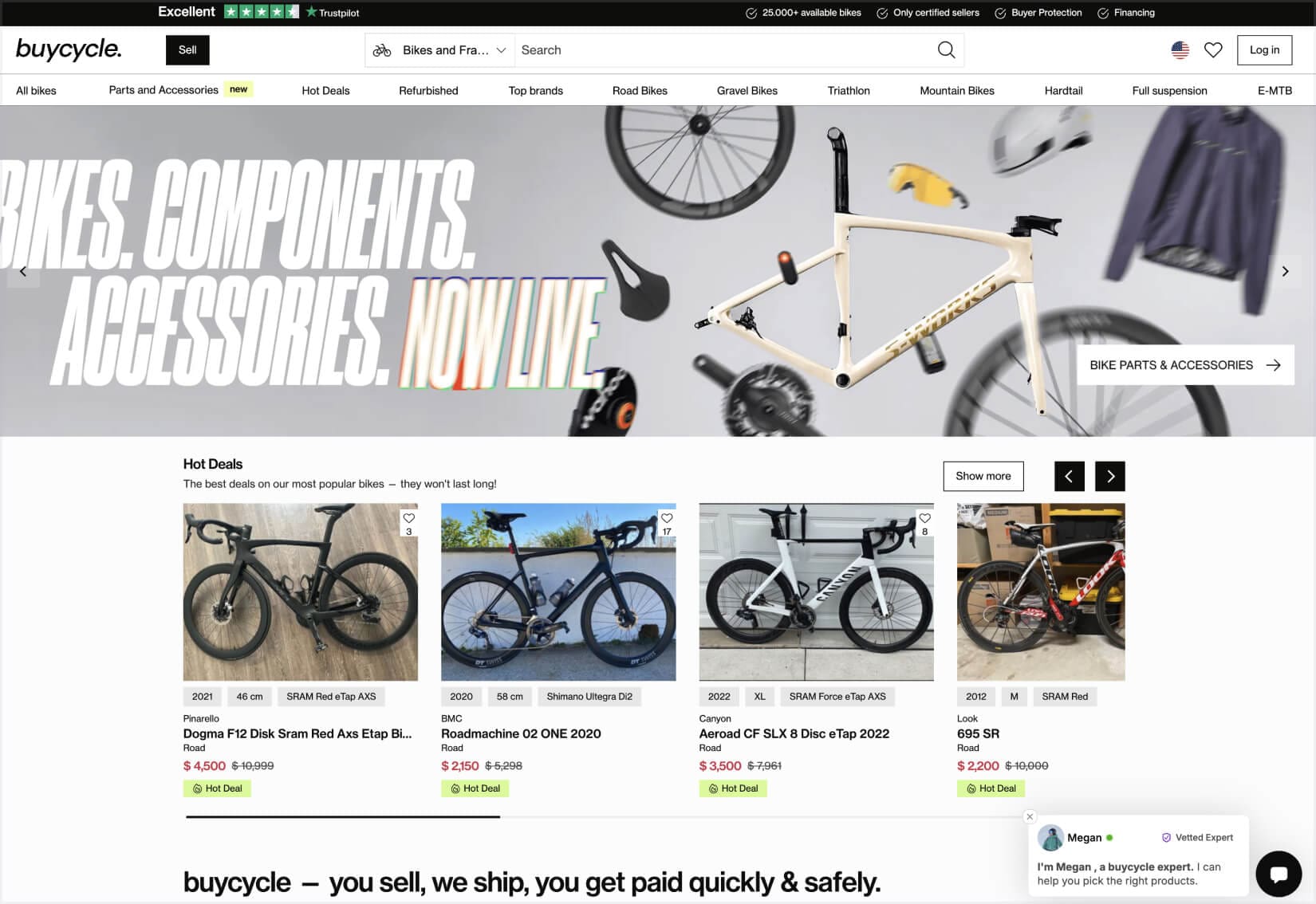Open the chat bubble icon
The height and width of the screenshot is (904, 1316).
(1279, 874)
